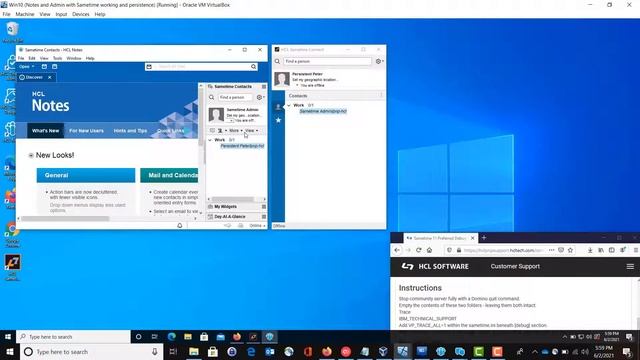640x360 pixels.
Task: Open the Open dropdown in HCL Notes toolbar
Action: 27,67
